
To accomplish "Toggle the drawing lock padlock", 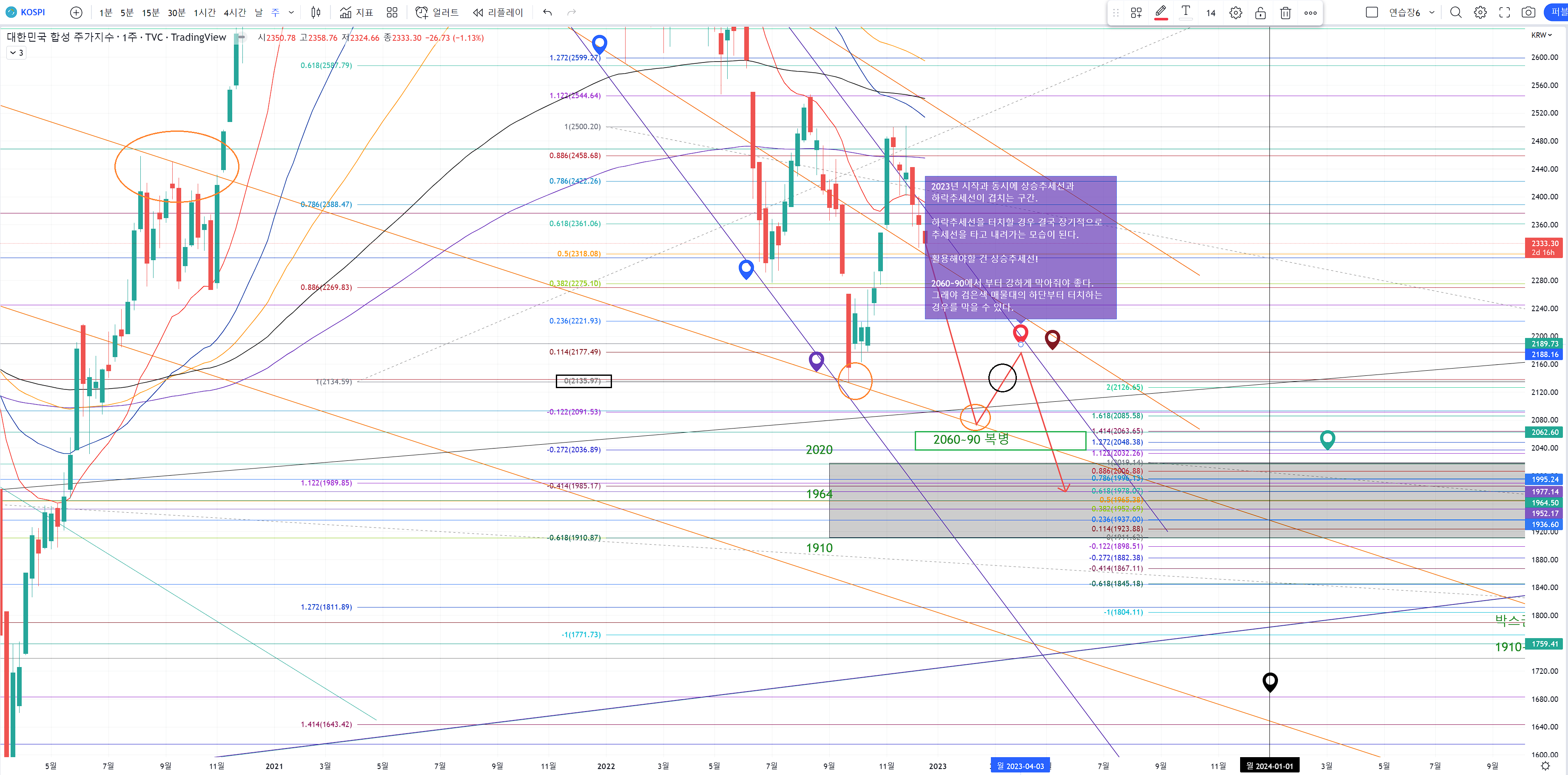I will pos(1260,13).
